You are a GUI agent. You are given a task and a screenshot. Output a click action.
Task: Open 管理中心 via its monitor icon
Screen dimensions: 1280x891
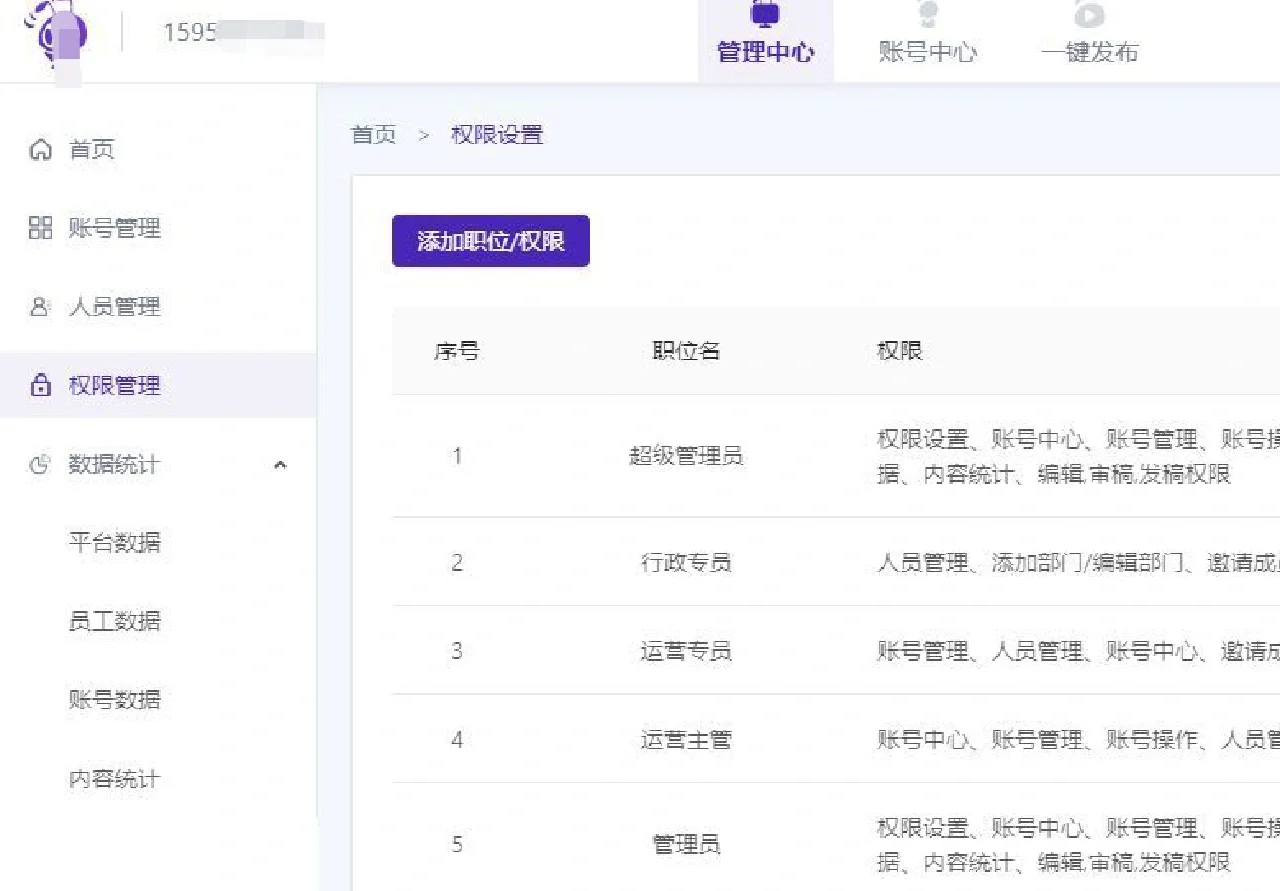tap(764, 14)
